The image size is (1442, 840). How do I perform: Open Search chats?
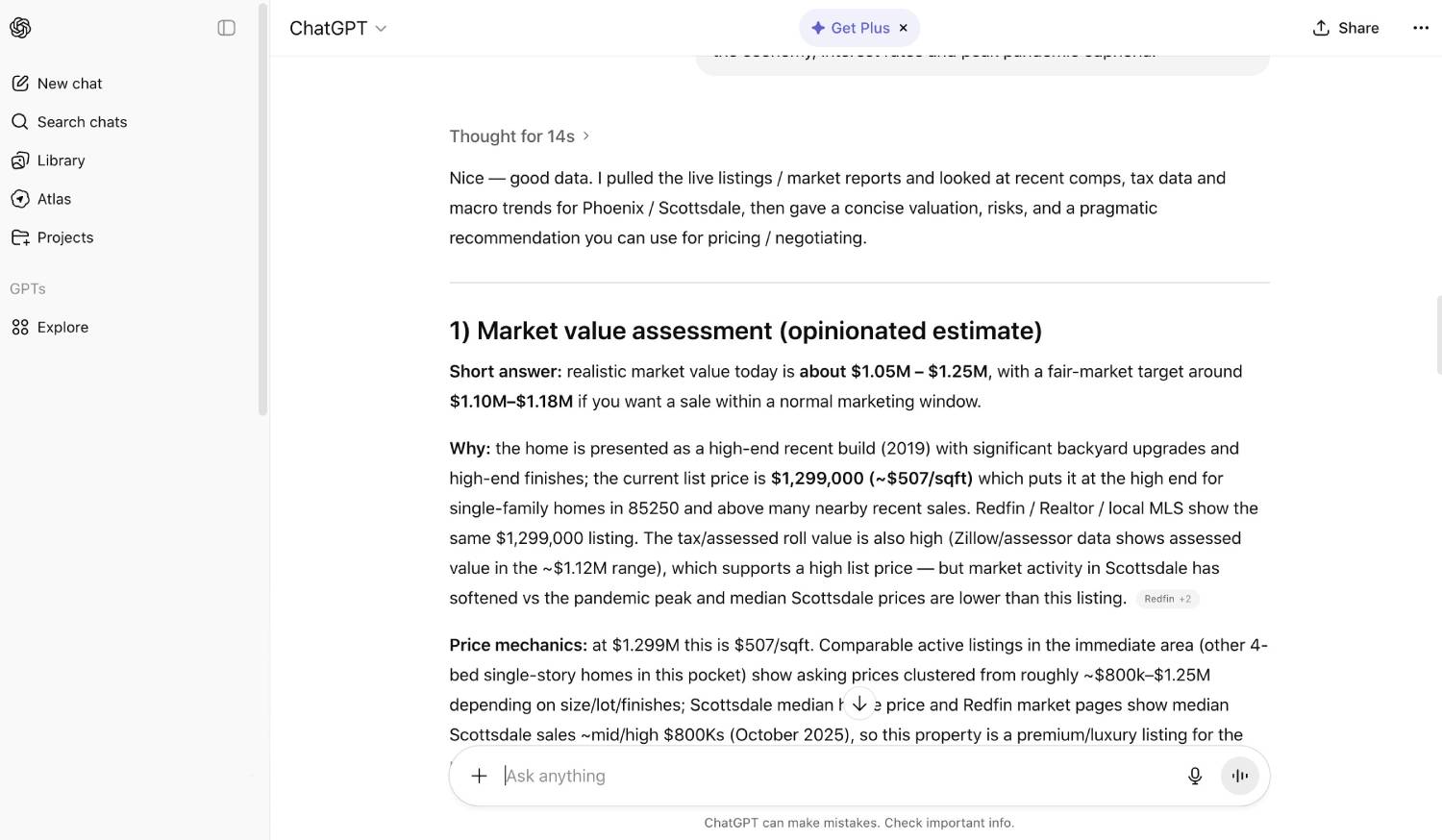82,122
